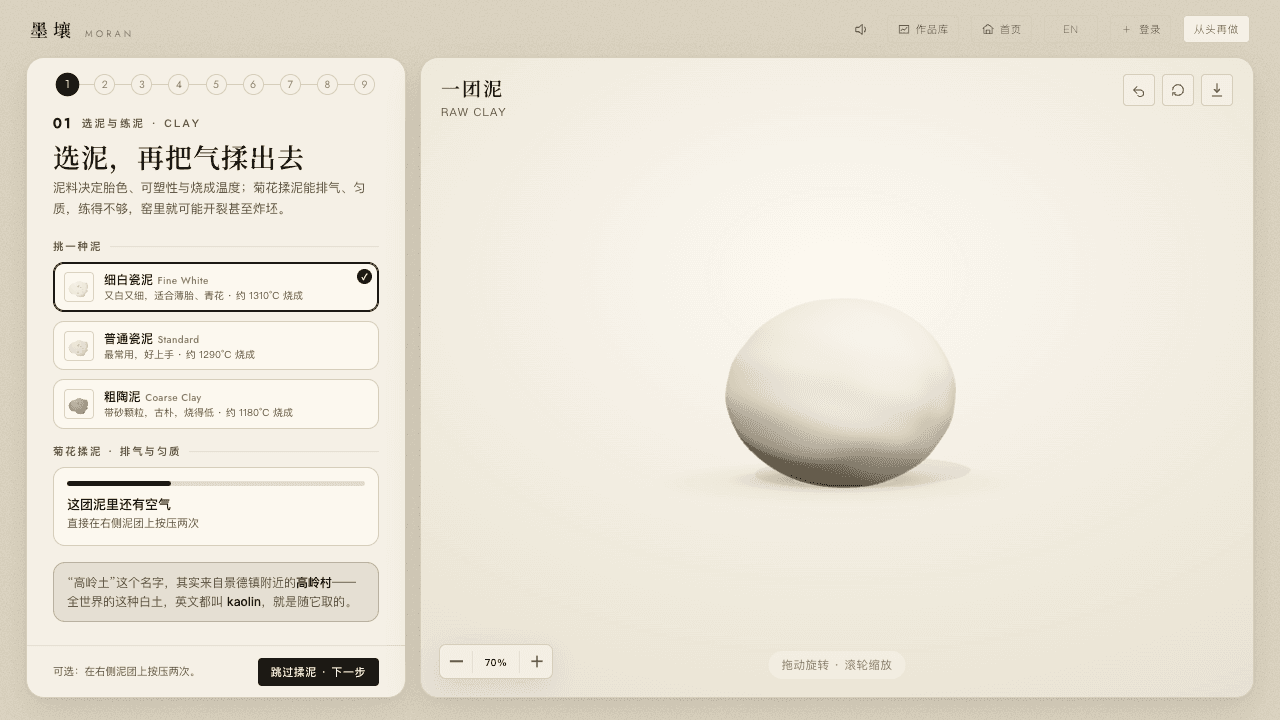Jump to step 8 in stepper
Viewport: 1280px width, 720px height.
coord(327,84)
